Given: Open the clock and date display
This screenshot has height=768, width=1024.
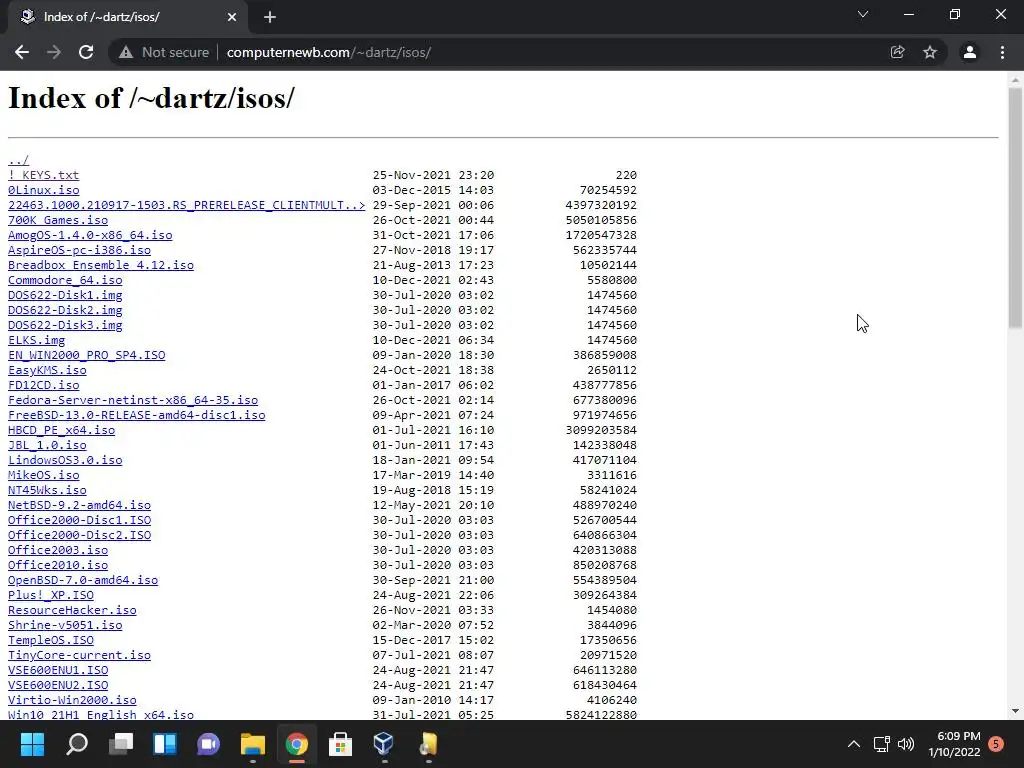Looking at the screenshot, I should (x=954, y=744).
